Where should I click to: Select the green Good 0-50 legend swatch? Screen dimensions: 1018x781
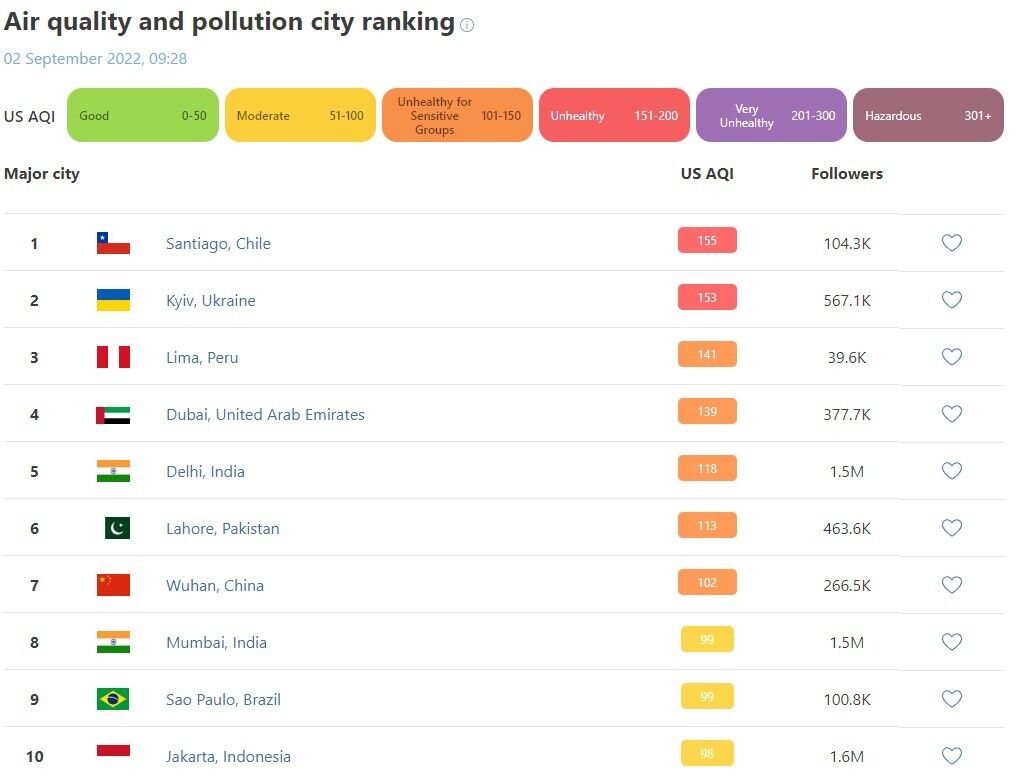[x=142, y=115]
